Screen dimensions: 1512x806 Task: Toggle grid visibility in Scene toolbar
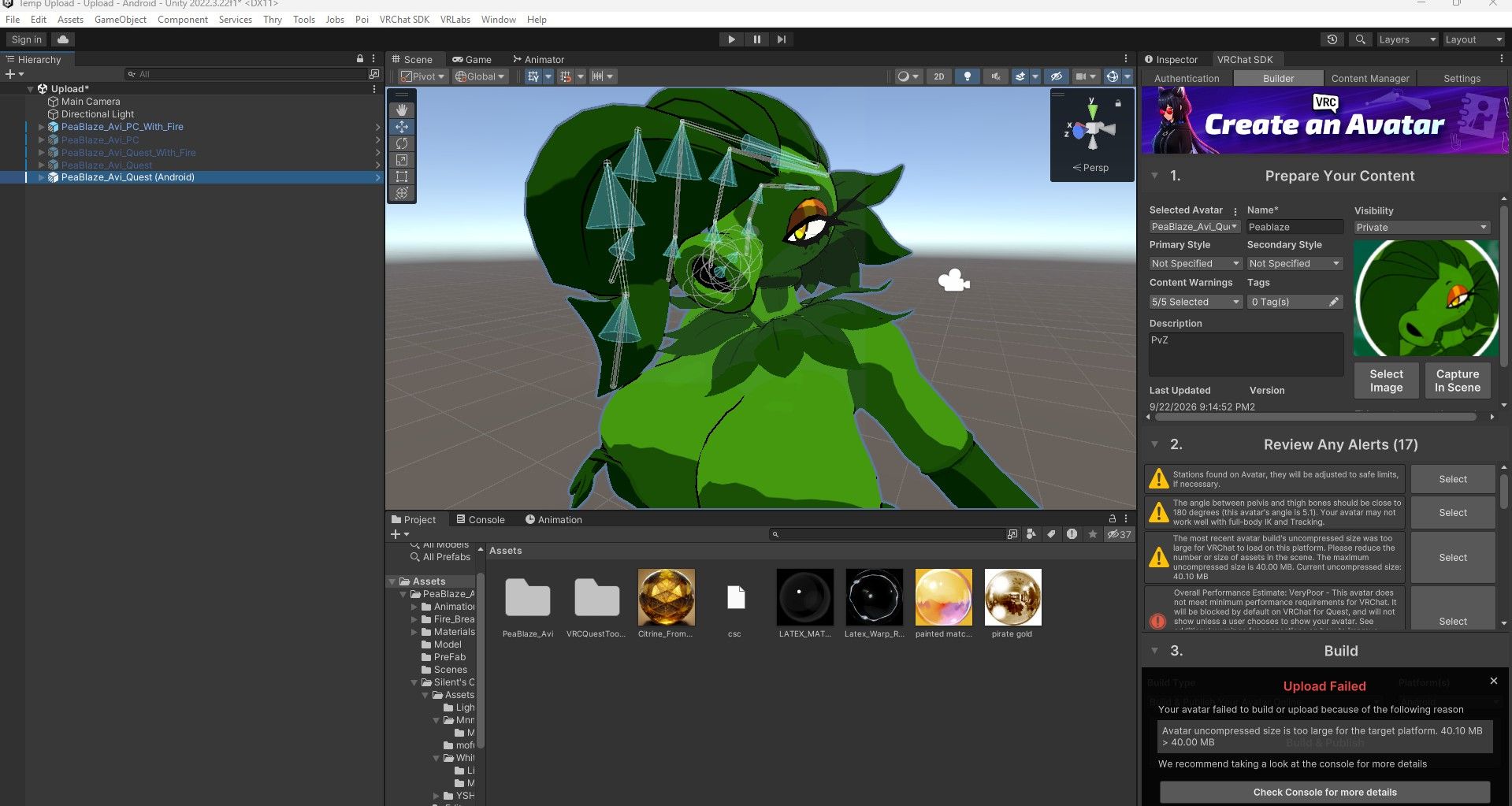[x=533, y=76]
